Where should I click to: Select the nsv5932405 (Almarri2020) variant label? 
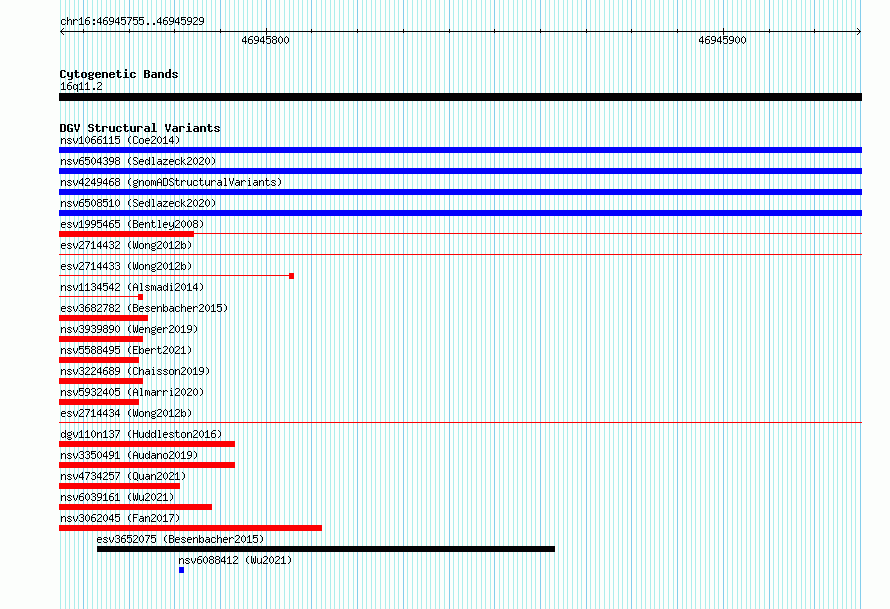point(132,392)
